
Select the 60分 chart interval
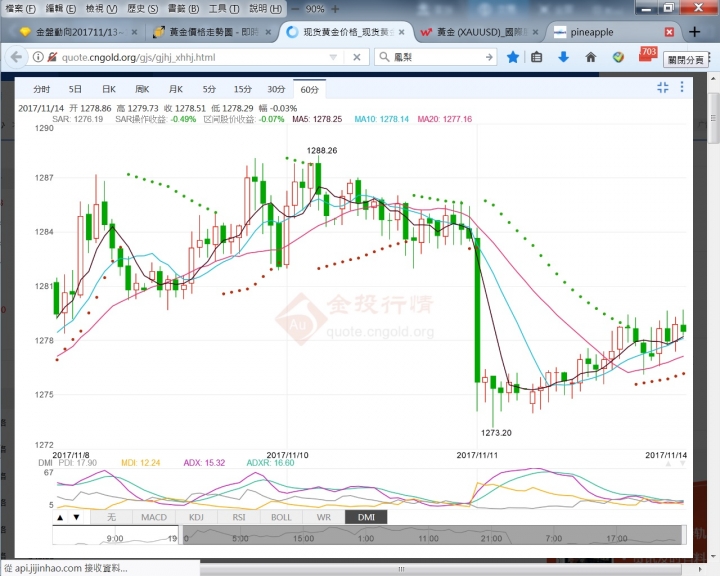coord(308,89)
